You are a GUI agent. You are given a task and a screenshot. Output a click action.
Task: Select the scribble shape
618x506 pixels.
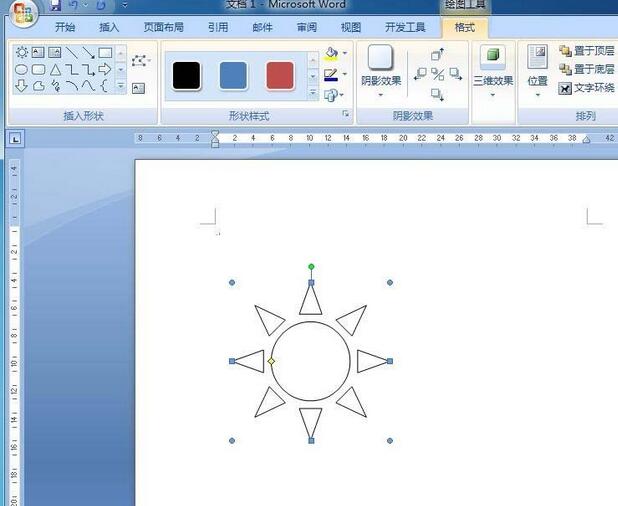tap(56, 86)
